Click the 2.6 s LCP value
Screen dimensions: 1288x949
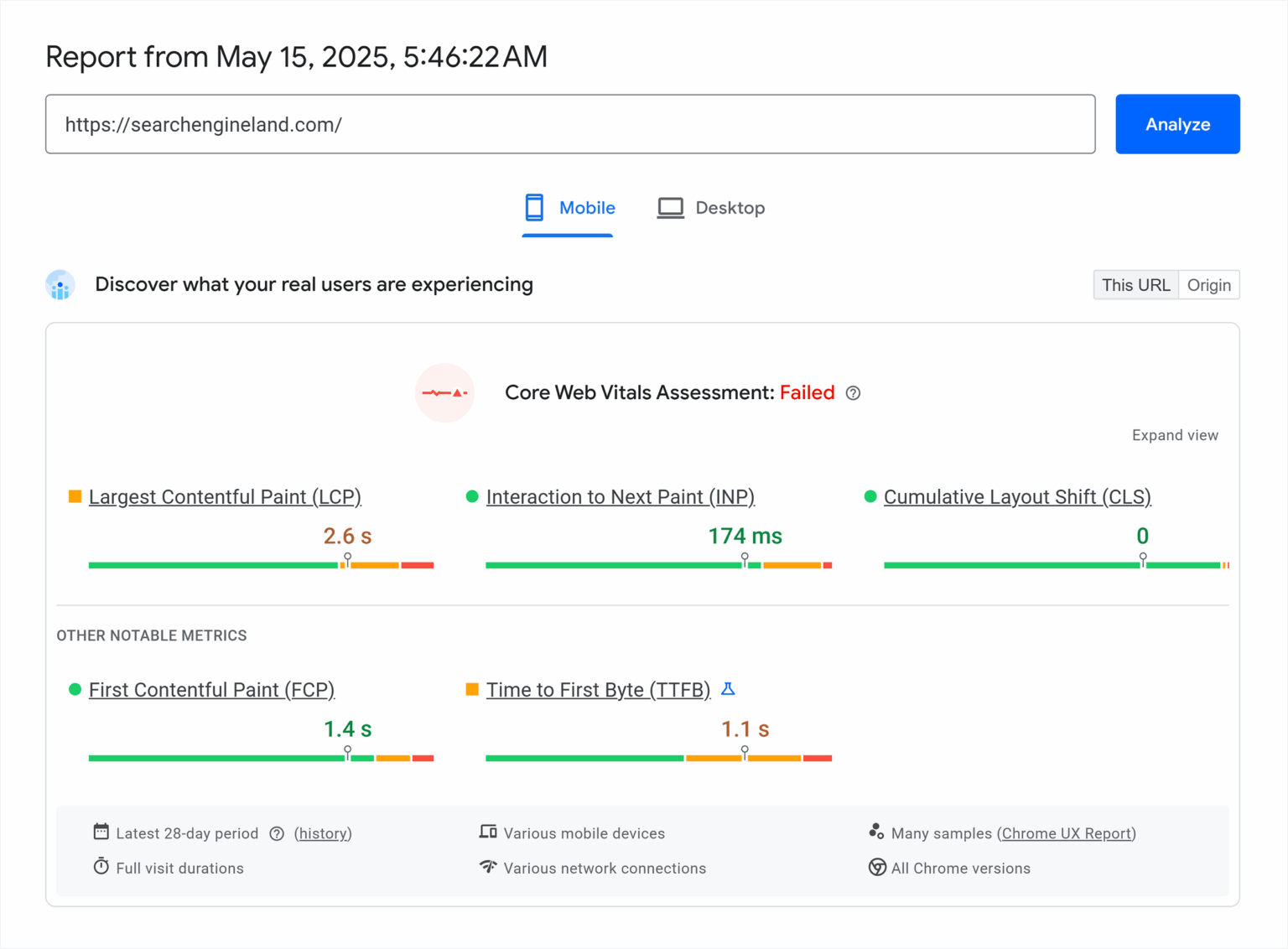[x=347, y=536]
